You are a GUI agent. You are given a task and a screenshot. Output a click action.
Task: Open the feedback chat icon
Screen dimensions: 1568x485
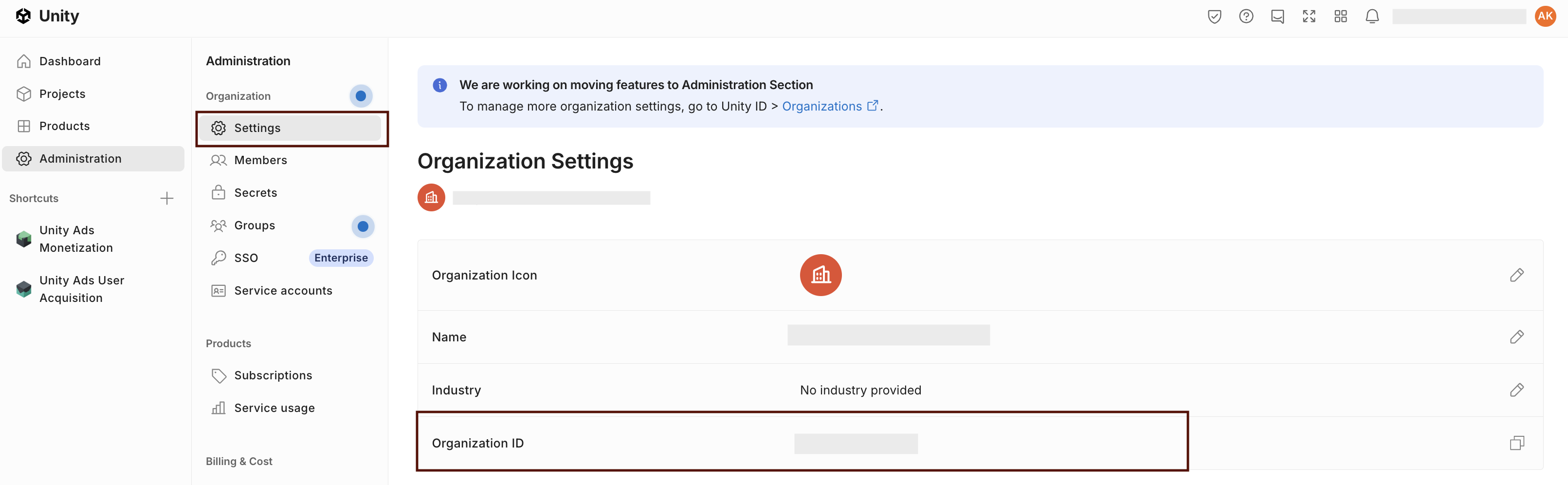pos(1277,17)
